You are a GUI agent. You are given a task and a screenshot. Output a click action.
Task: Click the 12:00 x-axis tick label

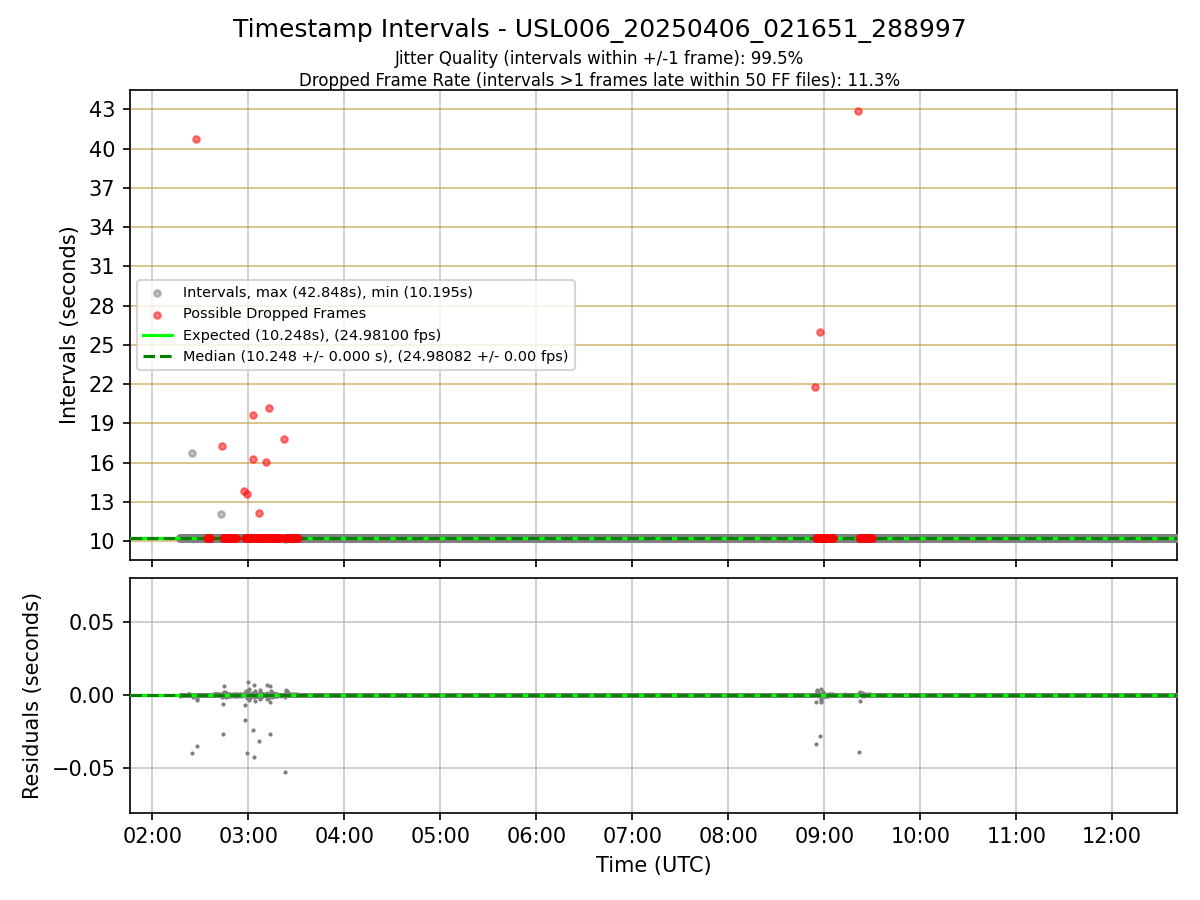pos(1112,836)
